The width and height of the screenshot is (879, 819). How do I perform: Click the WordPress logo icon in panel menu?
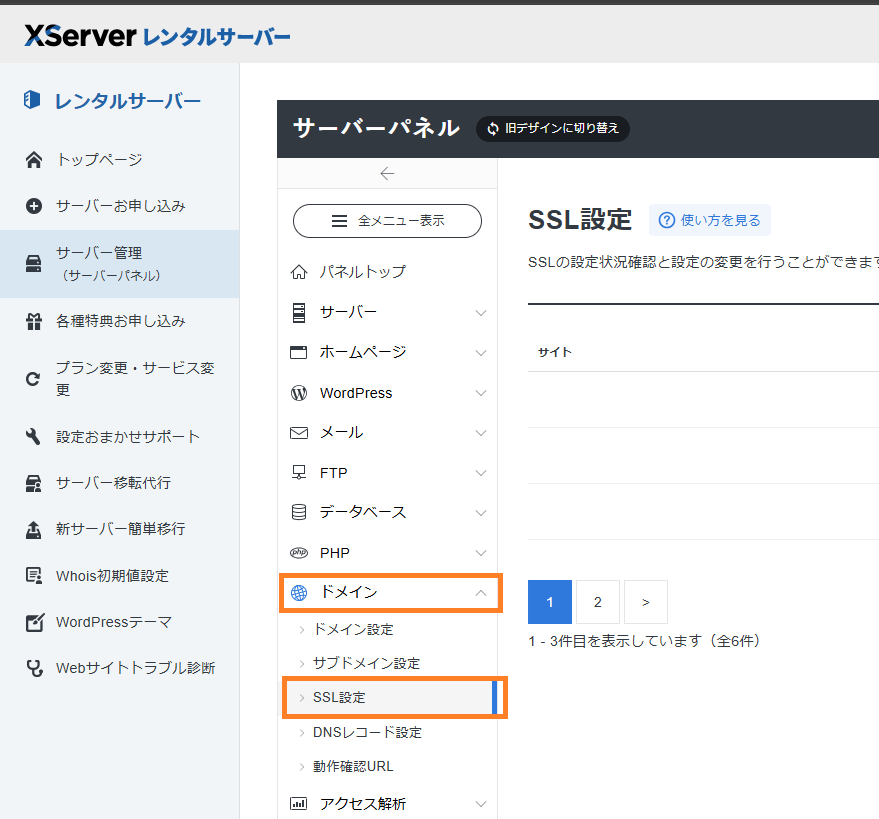click(298, 393)
